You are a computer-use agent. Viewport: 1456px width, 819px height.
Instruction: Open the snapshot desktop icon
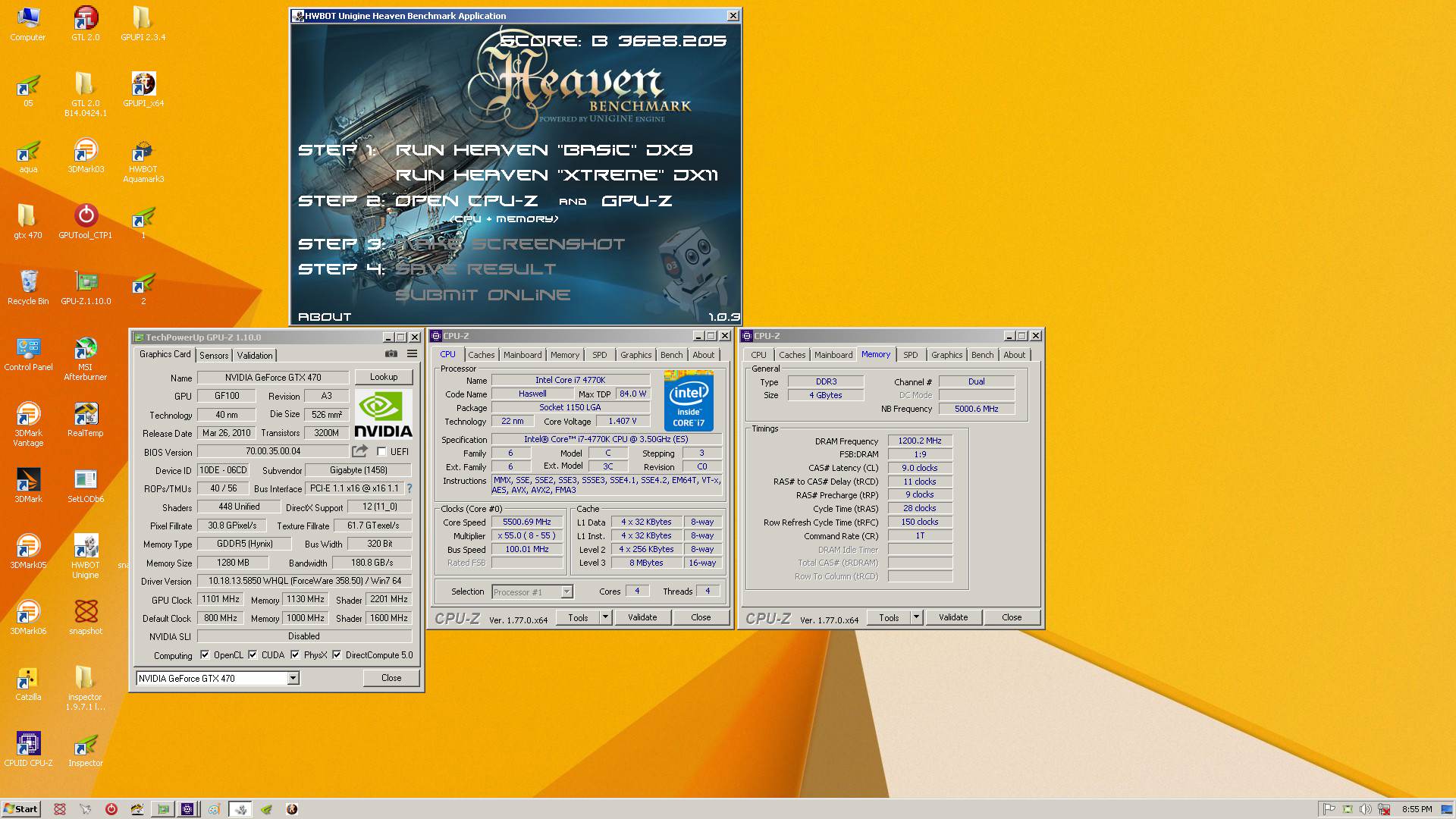86,617
